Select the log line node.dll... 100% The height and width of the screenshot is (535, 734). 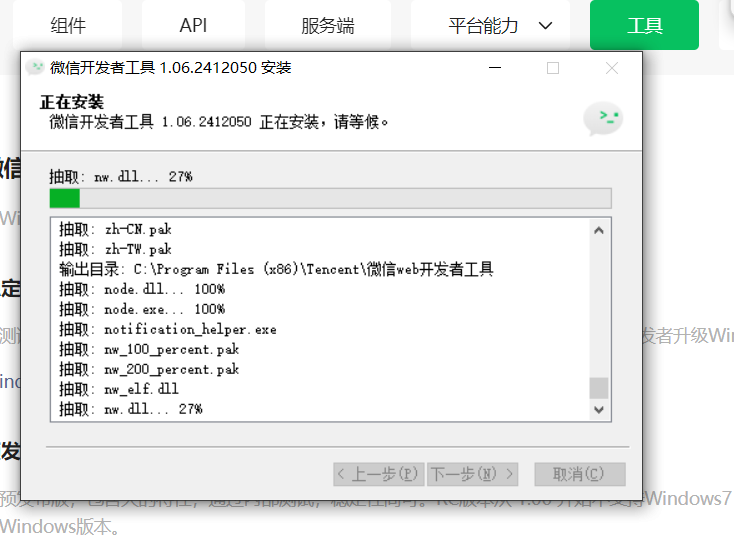[142, 289]
